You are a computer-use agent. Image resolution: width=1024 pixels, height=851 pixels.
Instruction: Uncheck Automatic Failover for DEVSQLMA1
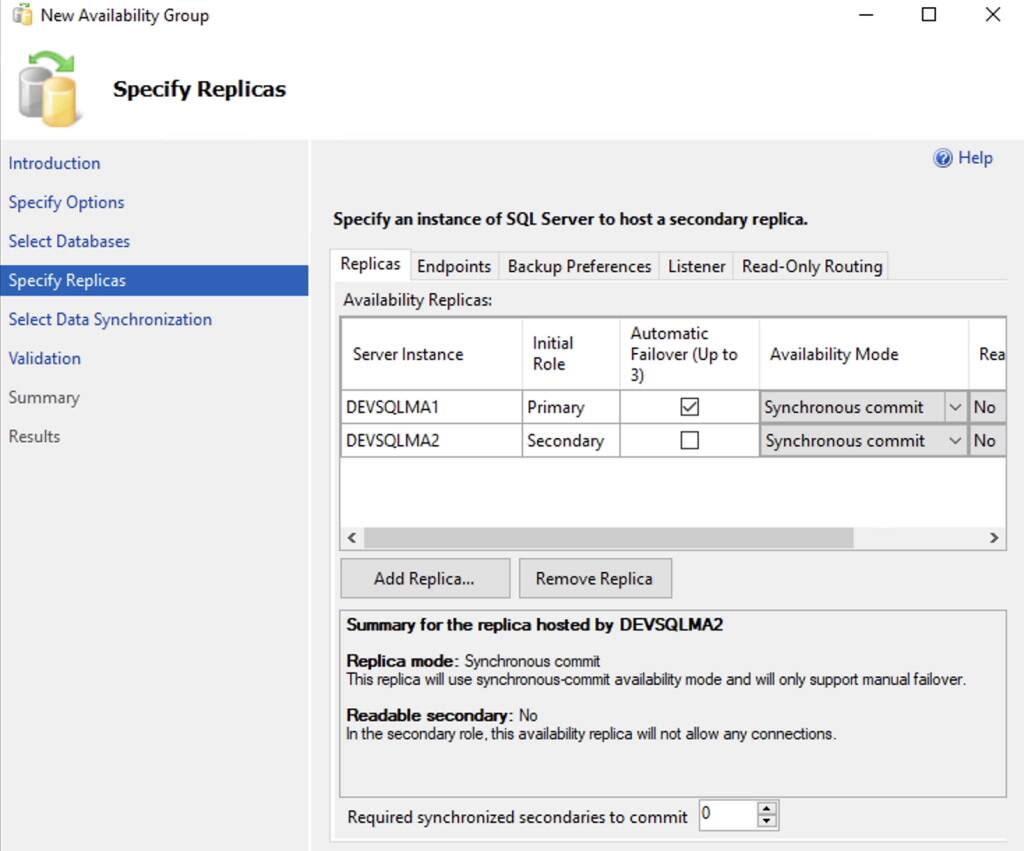[x=688, y=407]
